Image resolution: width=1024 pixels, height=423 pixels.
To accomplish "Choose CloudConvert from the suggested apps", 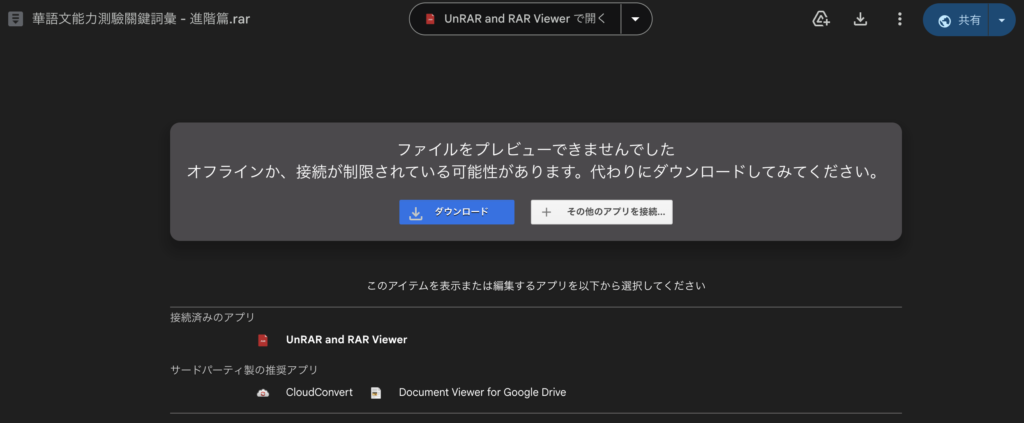I will [319, 393].
